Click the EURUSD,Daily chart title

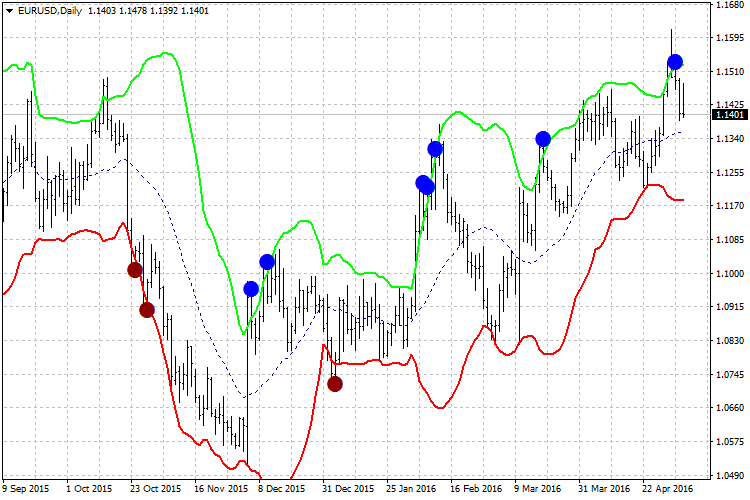50,11
